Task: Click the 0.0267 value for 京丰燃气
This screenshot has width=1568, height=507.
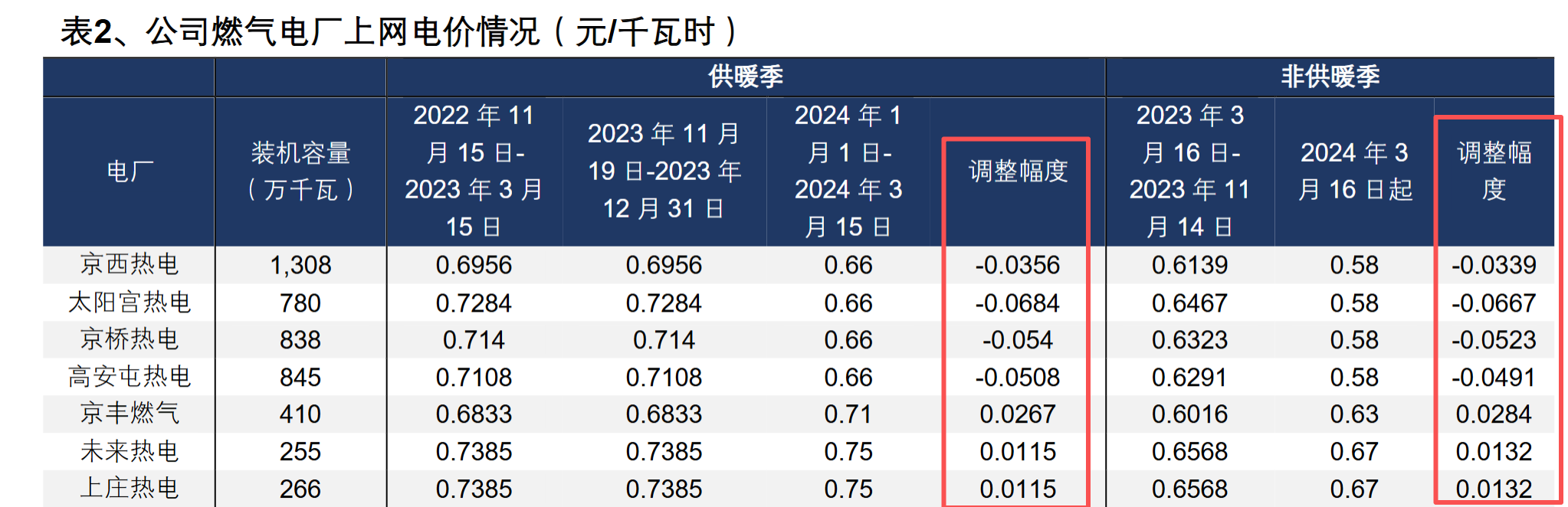Action: [1018, 414]
